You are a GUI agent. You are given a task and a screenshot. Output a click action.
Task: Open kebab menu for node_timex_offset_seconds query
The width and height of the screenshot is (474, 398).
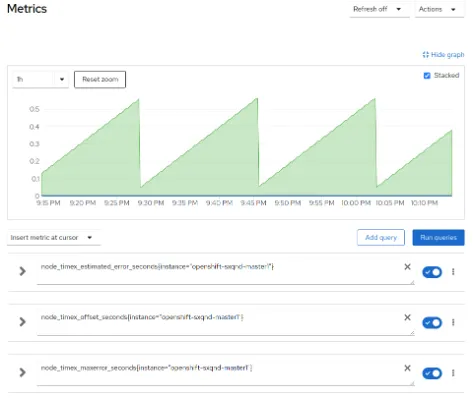point(453,322)
